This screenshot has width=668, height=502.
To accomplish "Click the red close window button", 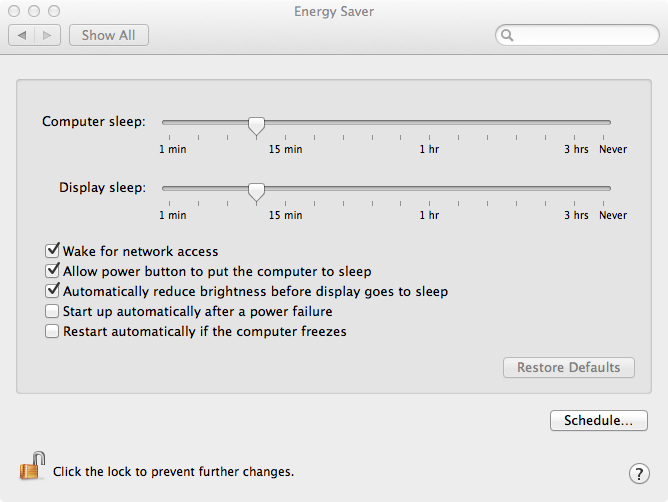I will 14,11.
